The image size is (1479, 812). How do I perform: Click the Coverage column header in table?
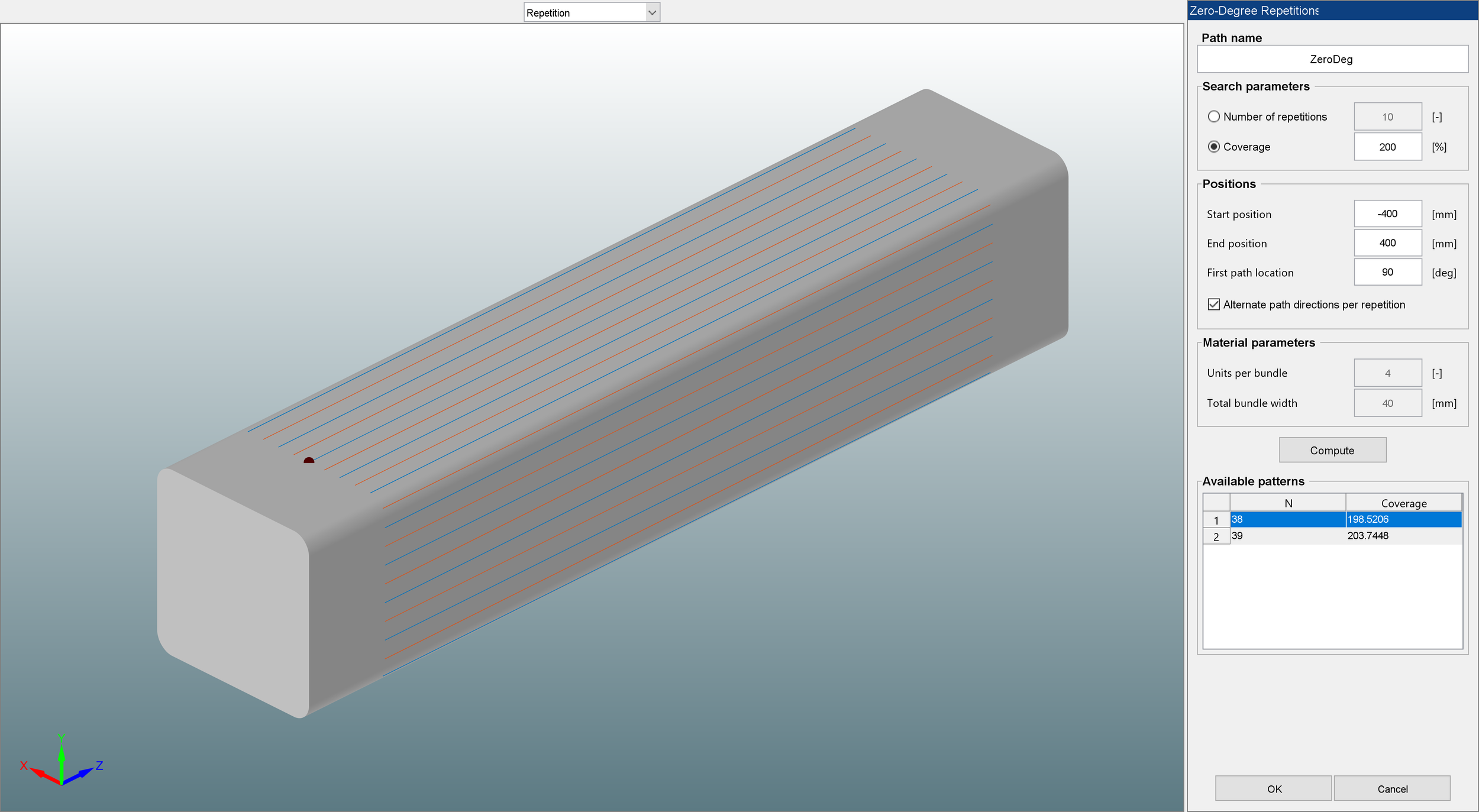pyautogui.click(x=1403, y=503)
